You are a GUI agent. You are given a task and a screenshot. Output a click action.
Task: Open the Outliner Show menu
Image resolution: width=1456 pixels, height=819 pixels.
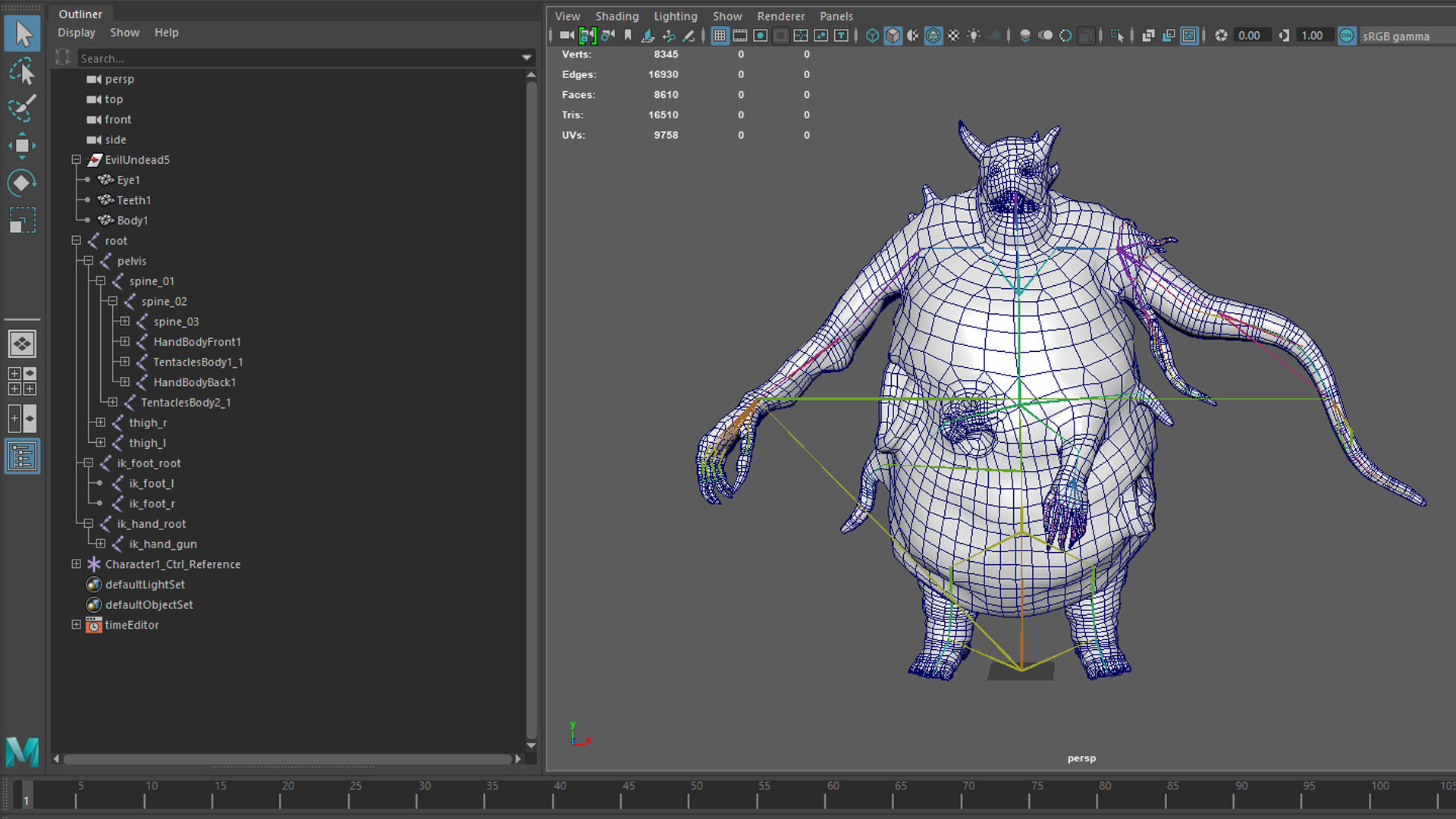[x=124, y=33]
